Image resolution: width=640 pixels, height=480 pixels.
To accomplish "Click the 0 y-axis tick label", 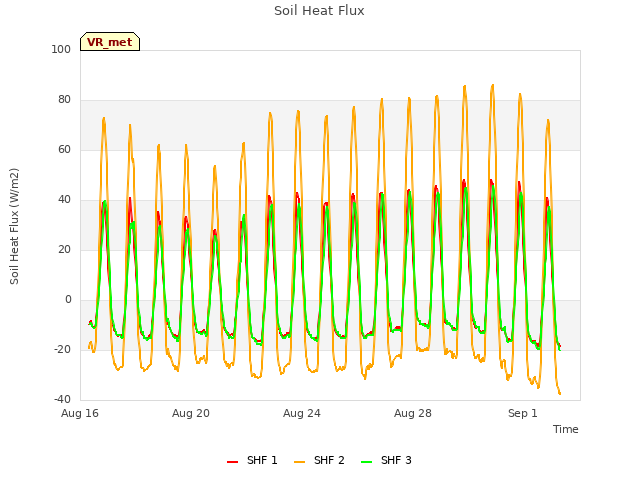I will 68,300.
